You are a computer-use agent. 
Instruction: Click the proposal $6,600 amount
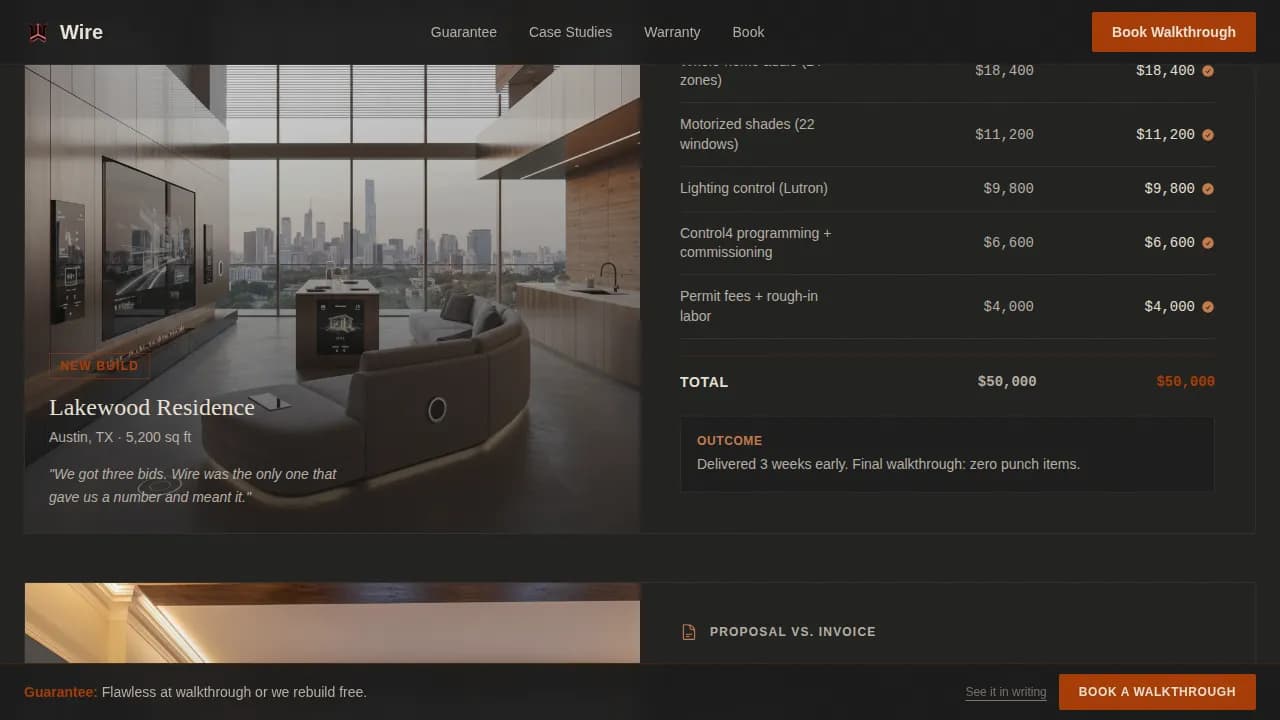tap(1008, 243)
